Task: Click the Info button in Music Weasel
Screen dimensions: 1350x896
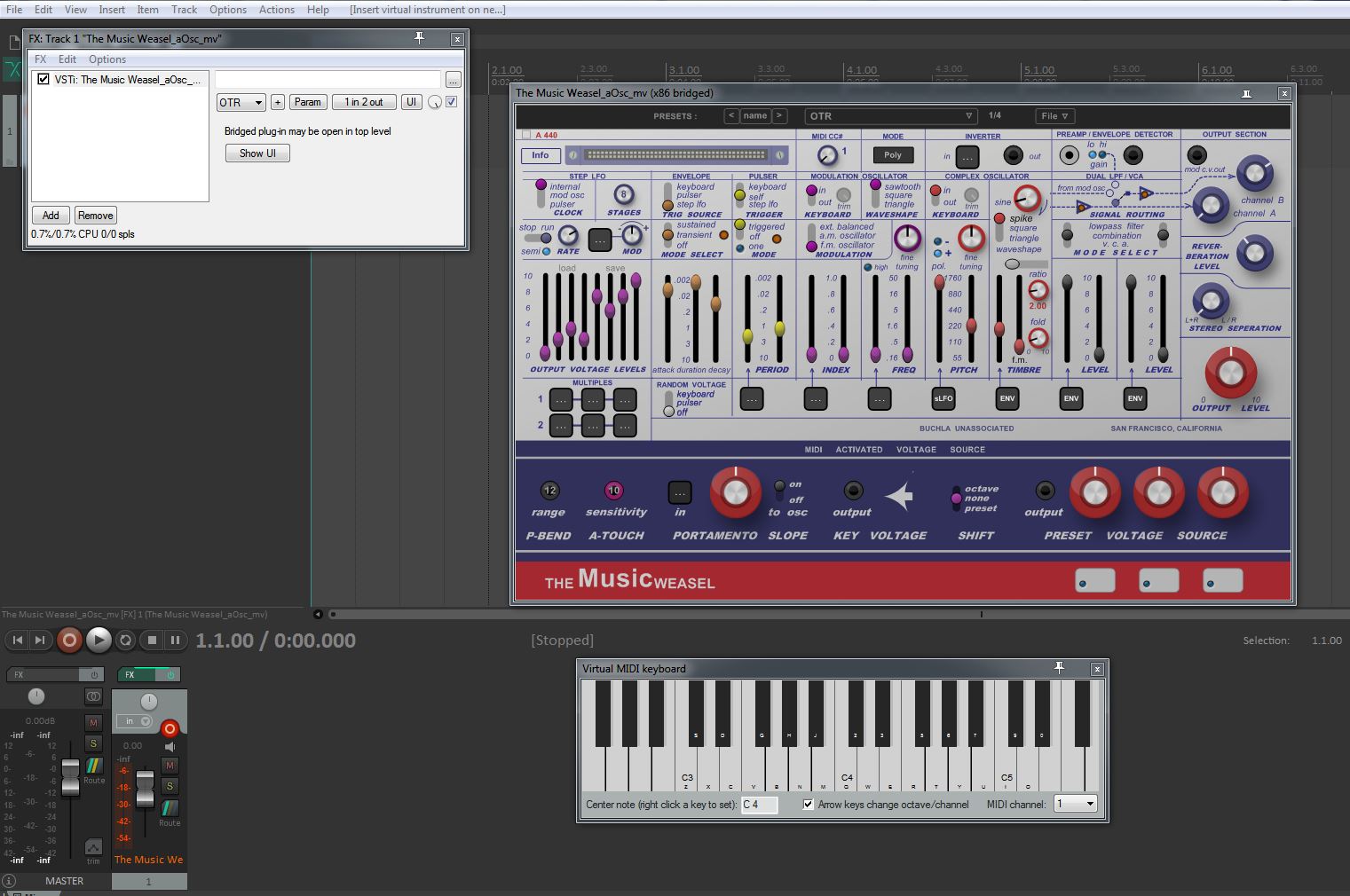Action: click(541, 155)
